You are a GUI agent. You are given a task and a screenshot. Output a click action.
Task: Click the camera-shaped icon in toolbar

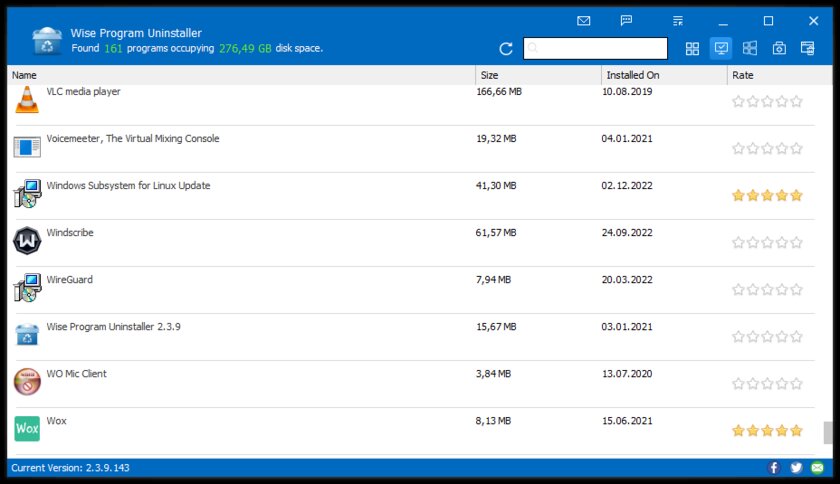pos(779,49)
